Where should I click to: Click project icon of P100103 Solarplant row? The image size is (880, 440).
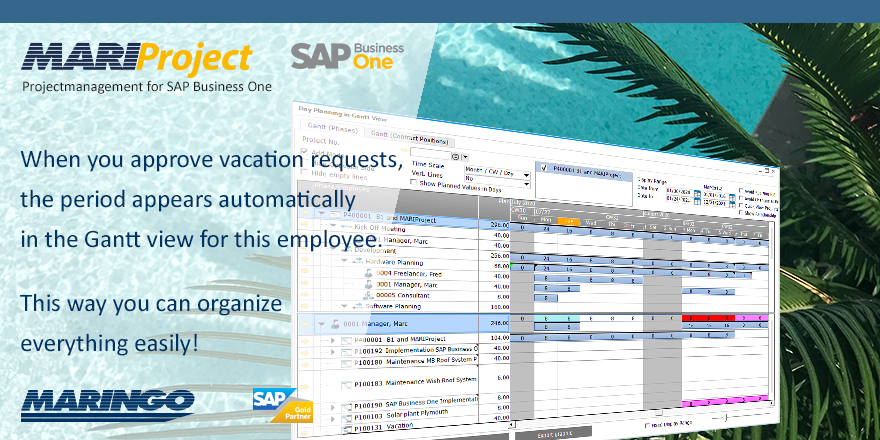point(346,418)
